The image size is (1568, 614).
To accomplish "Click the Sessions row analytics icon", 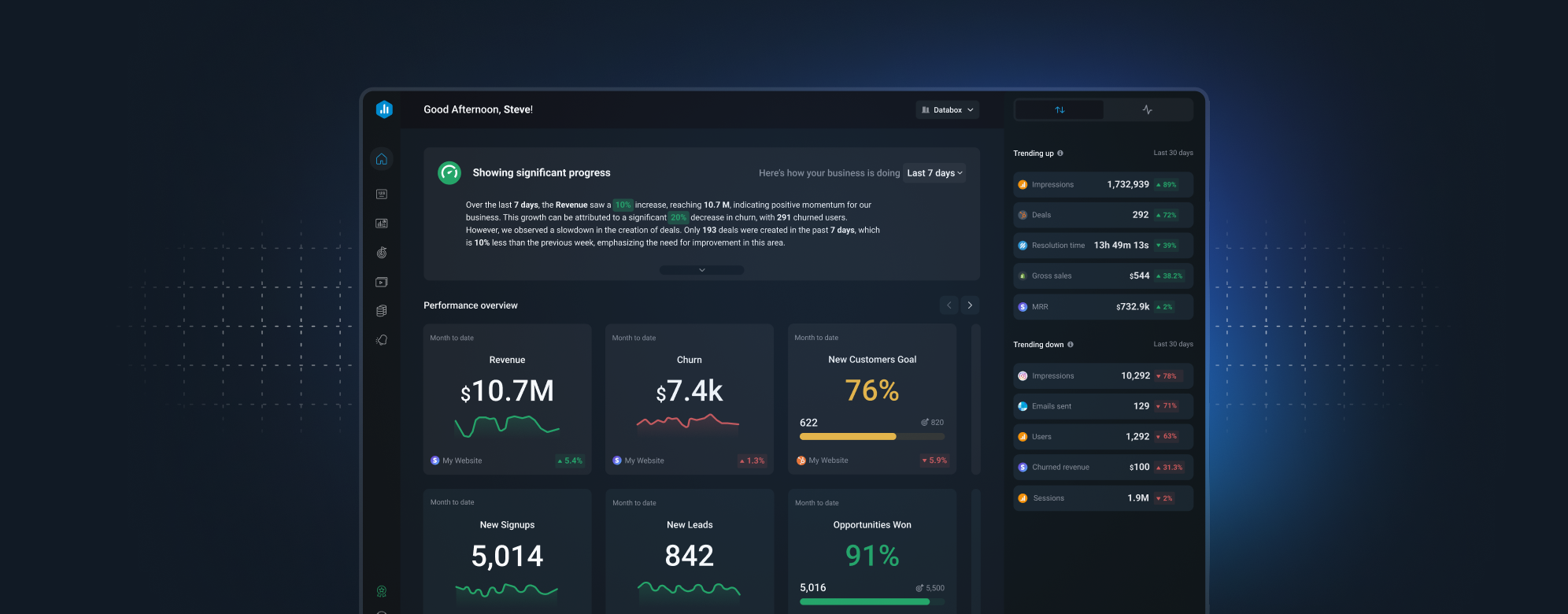I will (x=1023, y=498).
